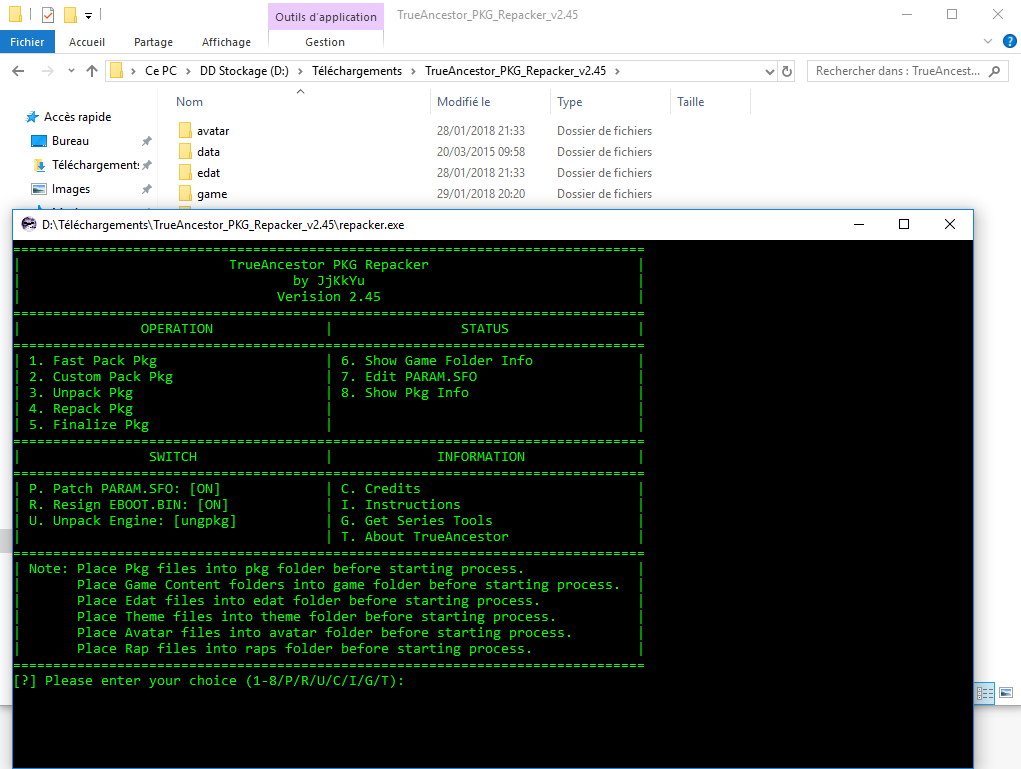
Task: Go back with the left arrow button
Action: point(18,71)
